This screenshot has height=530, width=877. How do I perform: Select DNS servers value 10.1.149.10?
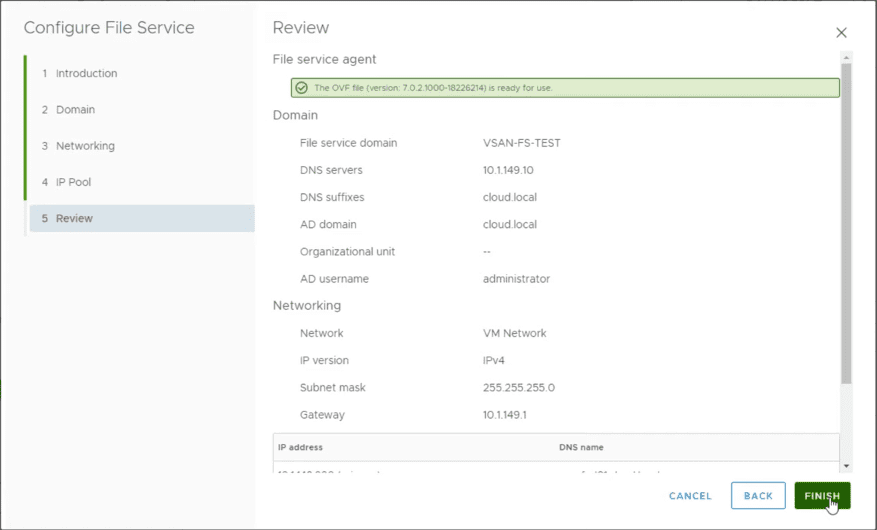pos(508,170)
